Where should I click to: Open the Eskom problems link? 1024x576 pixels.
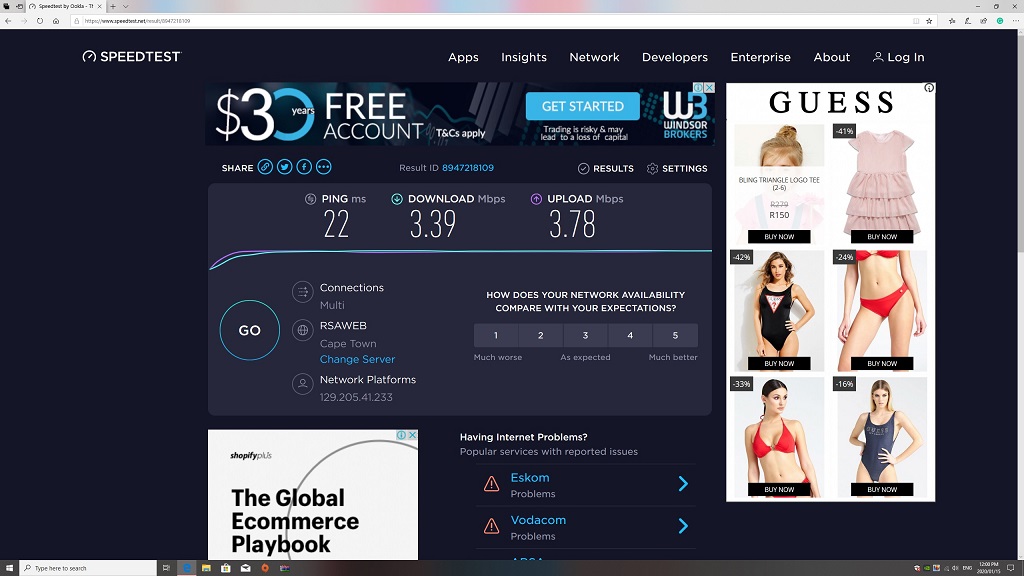530,477
